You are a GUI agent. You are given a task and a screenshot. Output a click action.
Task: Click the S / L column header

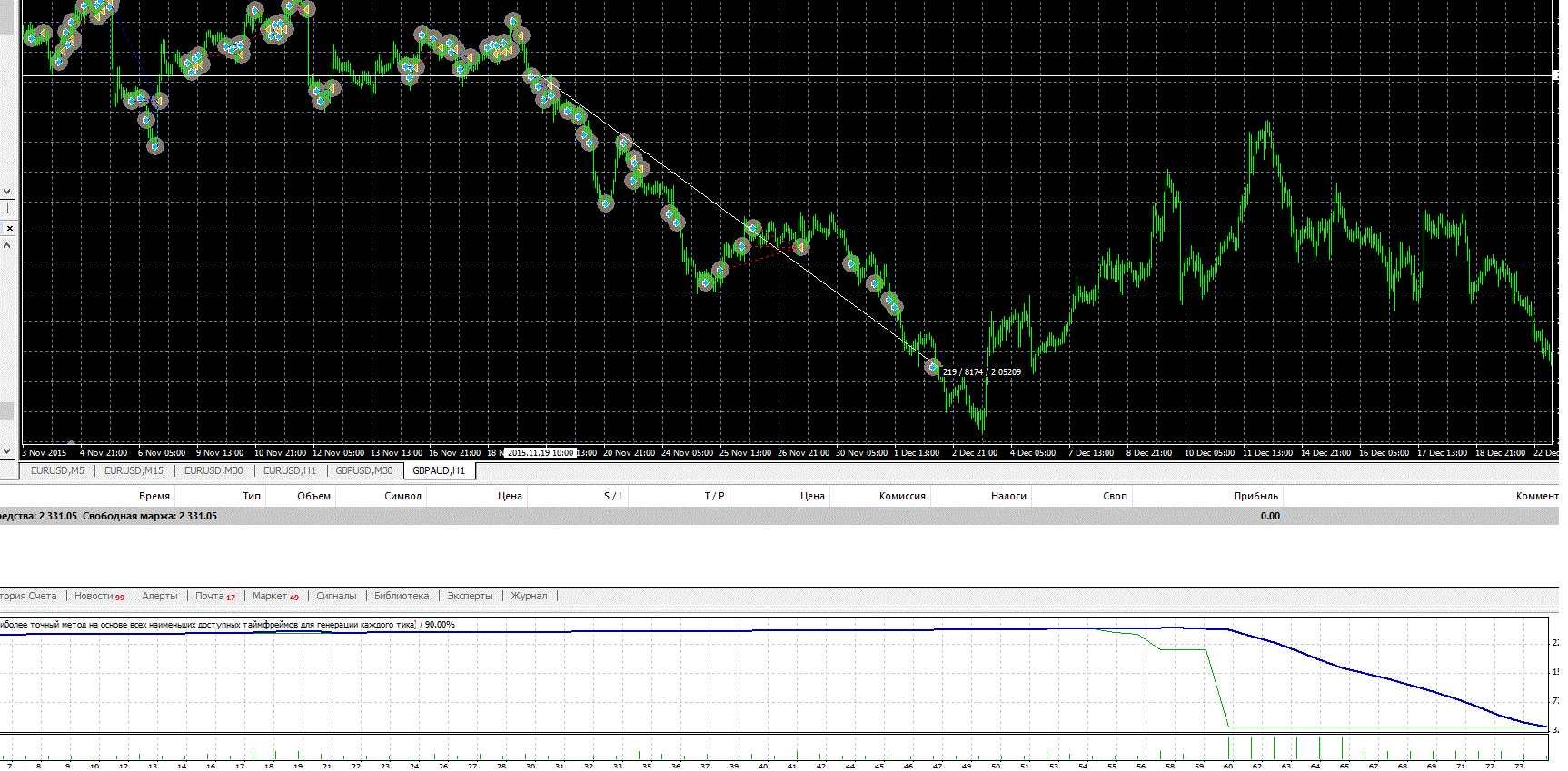pyautogui.click(x=614, y=496)
